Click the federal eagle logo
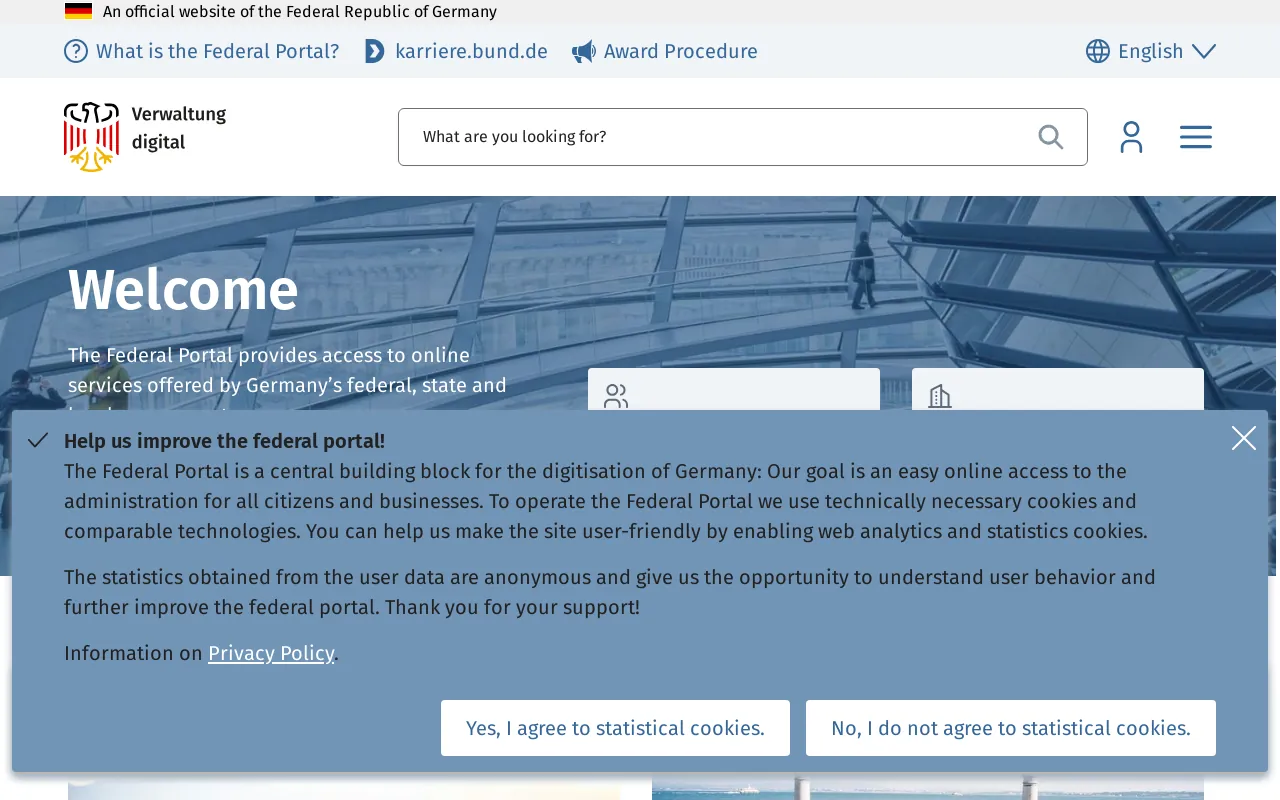This screenshot has height=800, width=1280. click(91, 137)
